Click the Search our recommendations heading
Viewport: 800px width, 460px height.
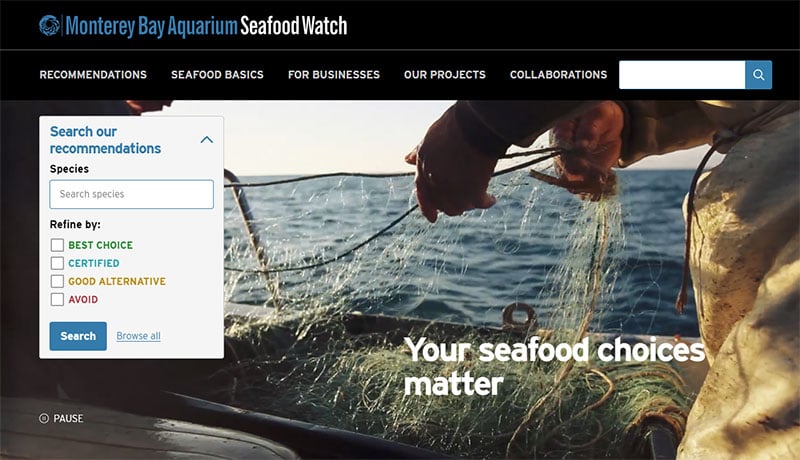(x=106, y=140)
